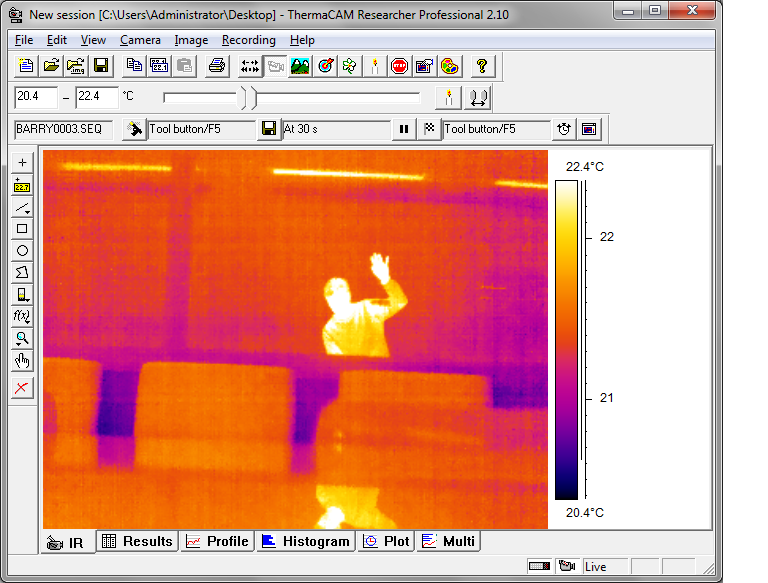
Task: Toggle the pause recording button
Action: pyautogui.click(x=404, y=129)
